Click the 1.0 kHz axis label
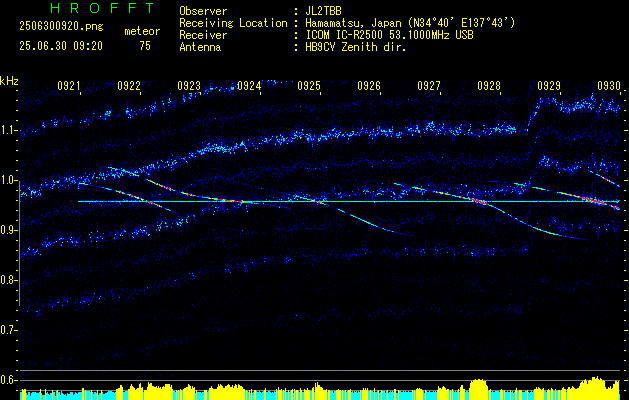This screenshot has height=400, width=629. (9, 180)
